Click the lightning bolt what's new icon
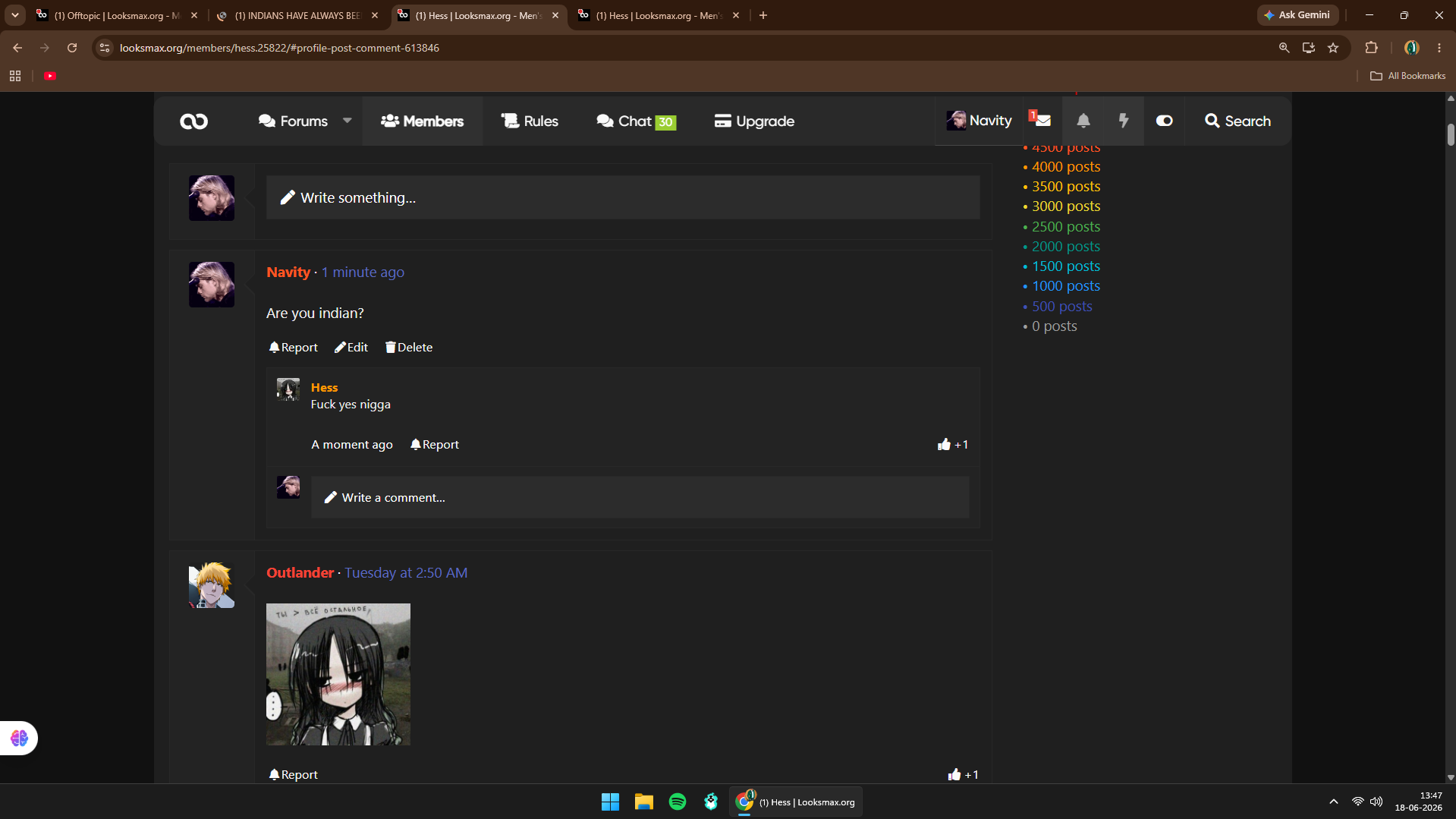This screenshot has height=819, width=1456. 1124,121
